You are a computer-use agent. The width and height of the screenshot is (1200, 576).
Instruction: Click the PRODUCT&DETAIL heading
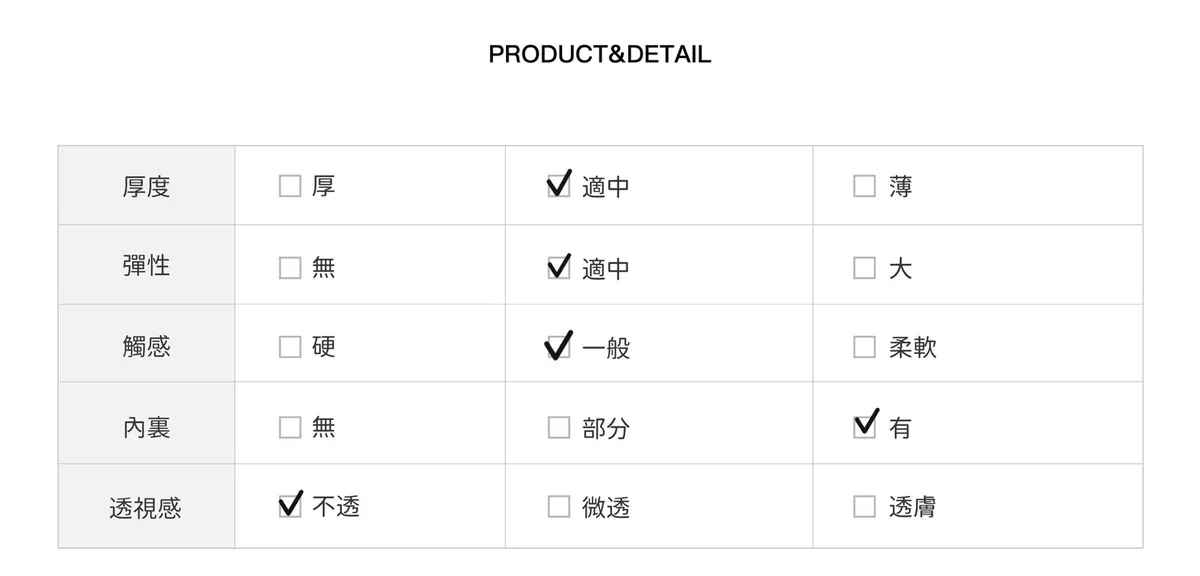pos(599,54)
